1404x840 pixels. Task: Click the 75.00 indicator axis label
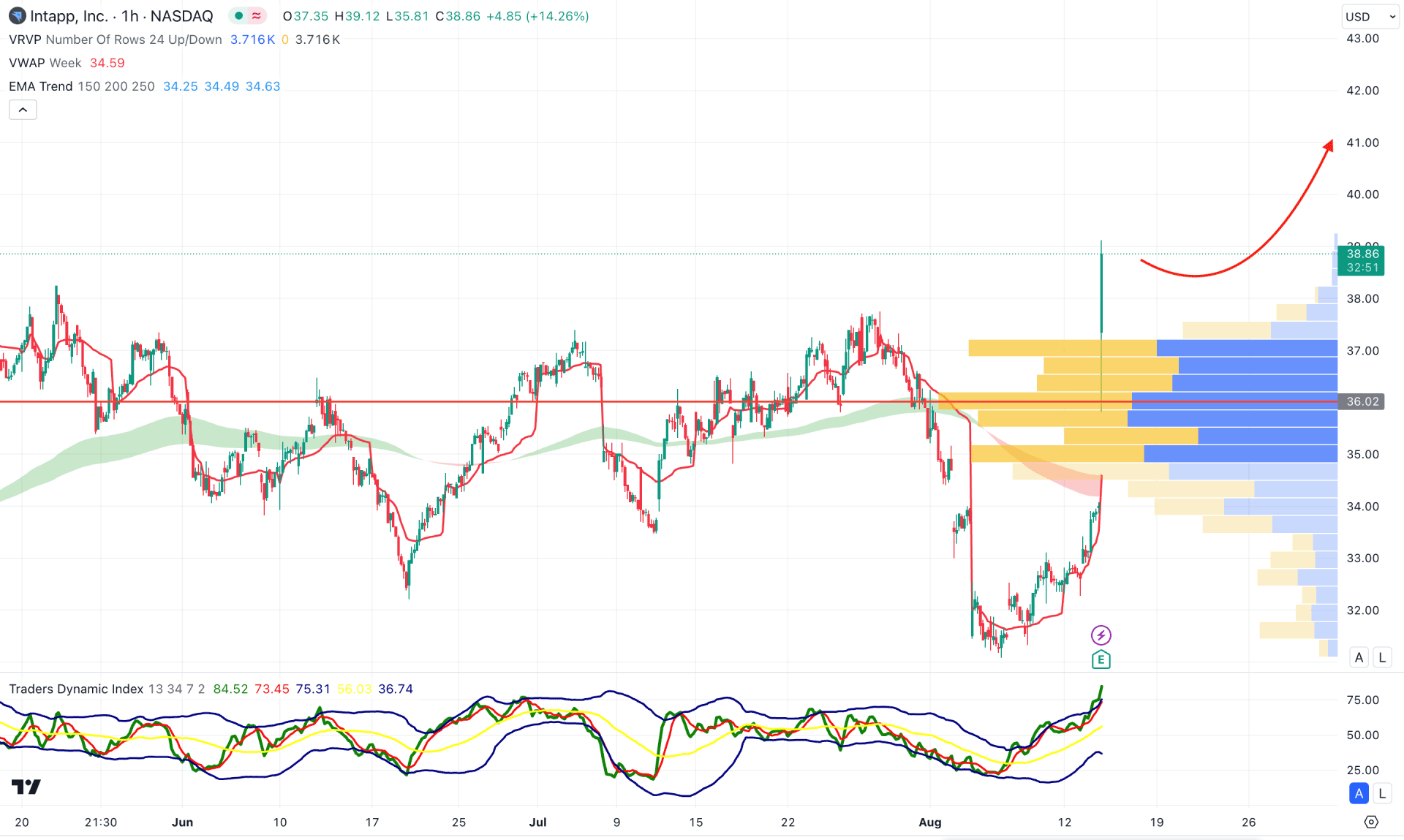coord(1362,700)
